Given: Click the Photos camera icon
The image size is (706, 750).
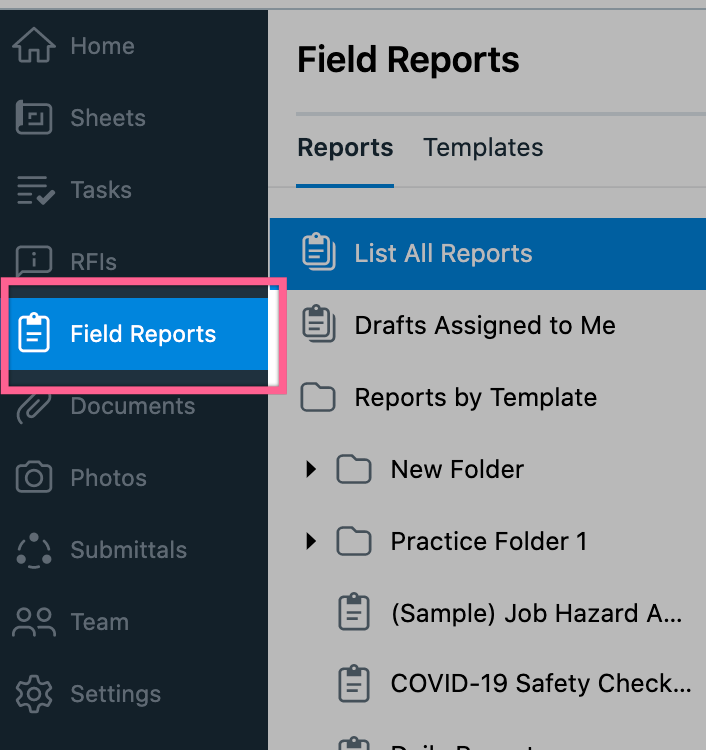Looking at the screenshot, I should click(x=33, y=477).
